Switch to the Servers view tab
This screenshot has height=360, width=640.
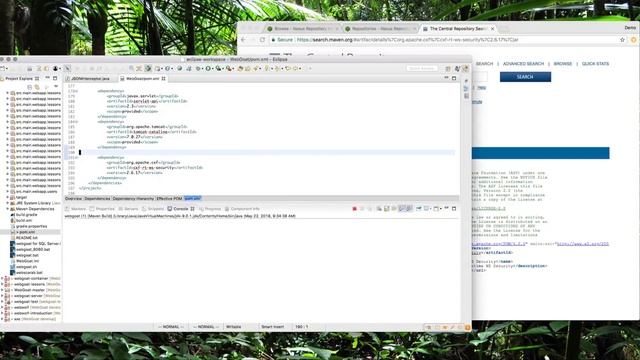coord(128,209)
